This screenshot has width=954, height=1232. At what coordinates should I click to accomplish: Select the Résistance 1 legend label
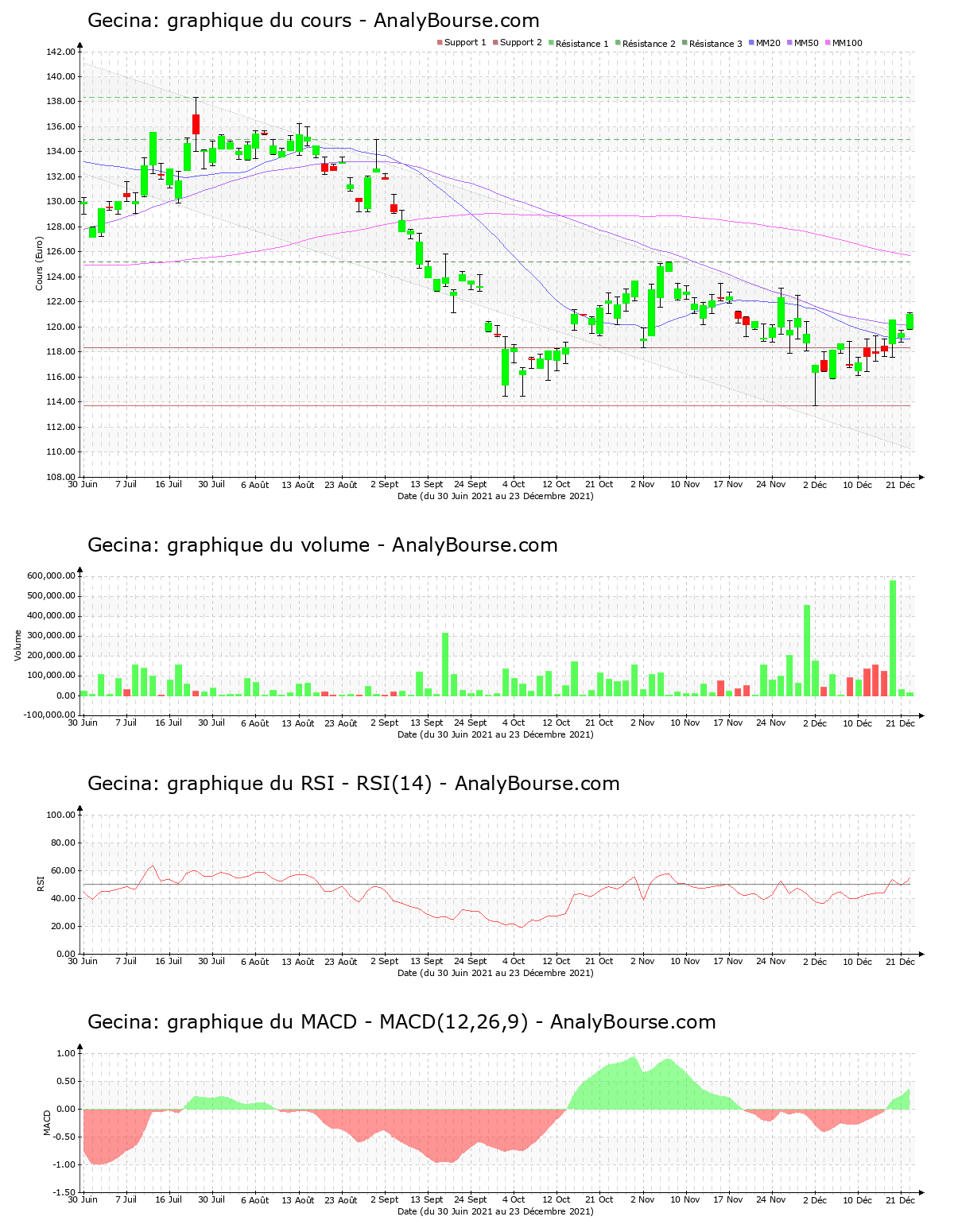pos(582,43)
